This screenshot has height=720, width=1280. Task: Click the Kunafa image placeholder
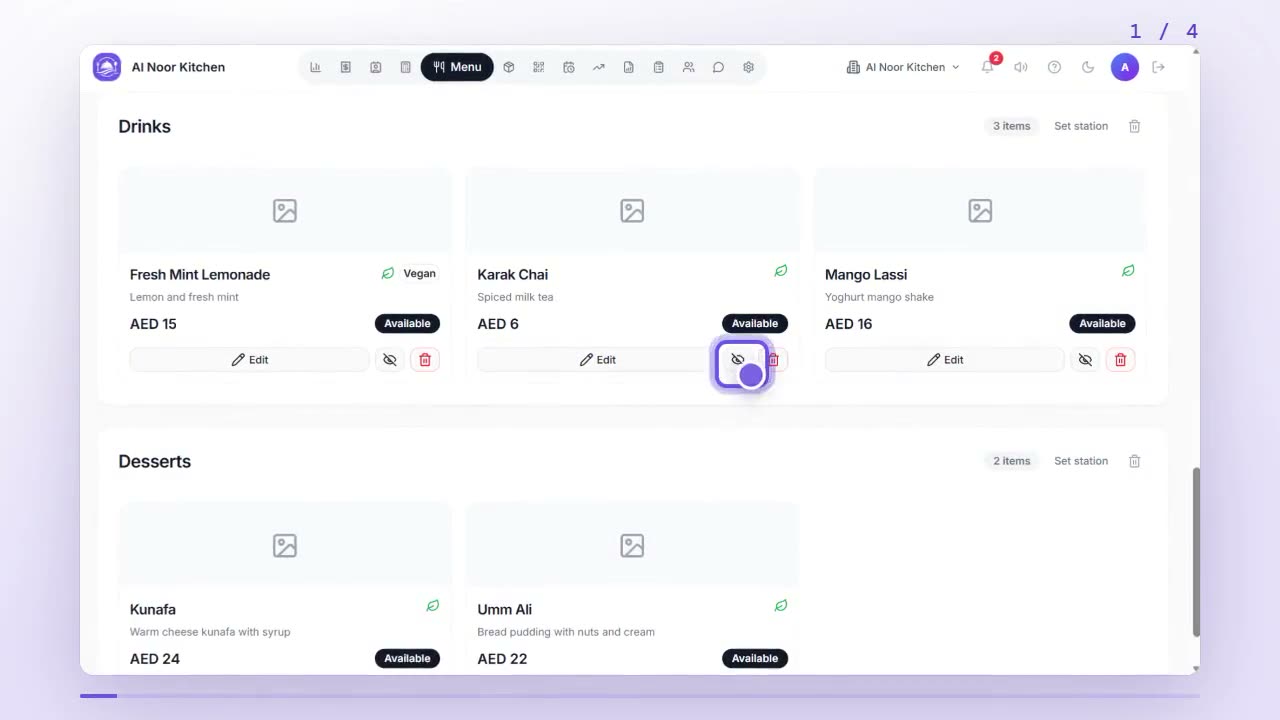pos(285,545)
